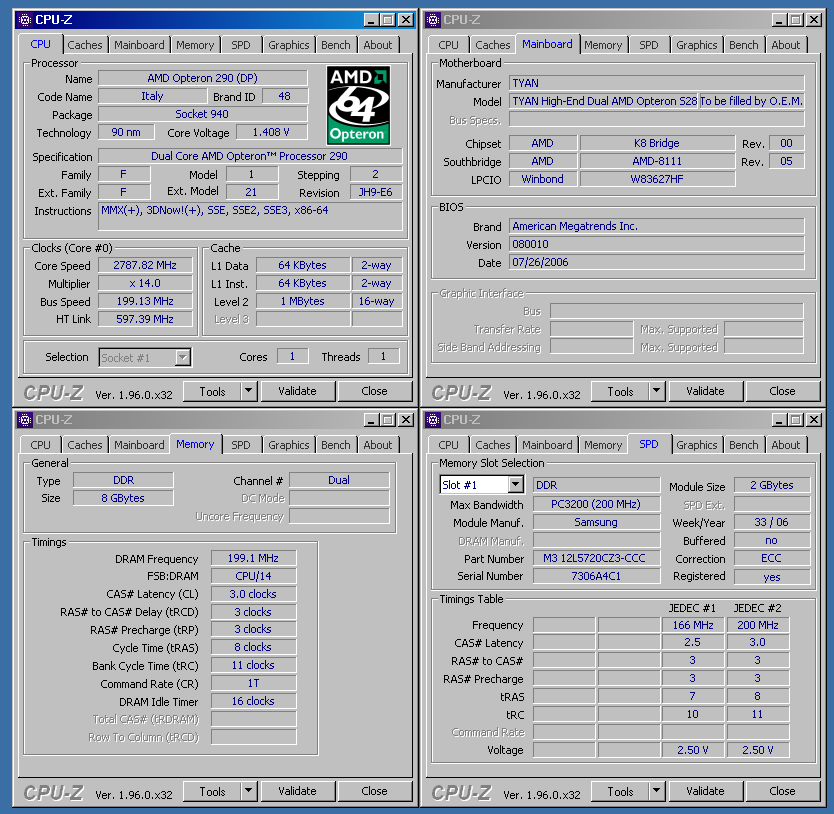Click Close button in CPU window
Viewport: 834px width, 814px height.
374,391
